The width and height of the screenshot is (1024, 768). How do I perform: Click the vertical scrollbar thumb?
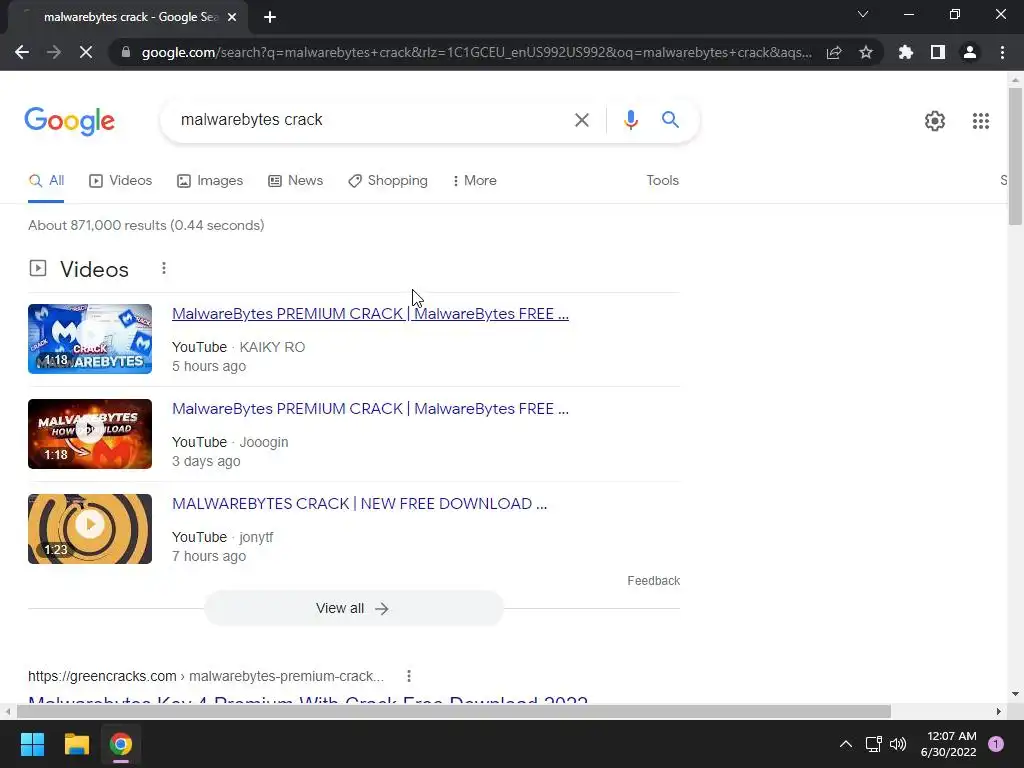[x=1015, y=157]
